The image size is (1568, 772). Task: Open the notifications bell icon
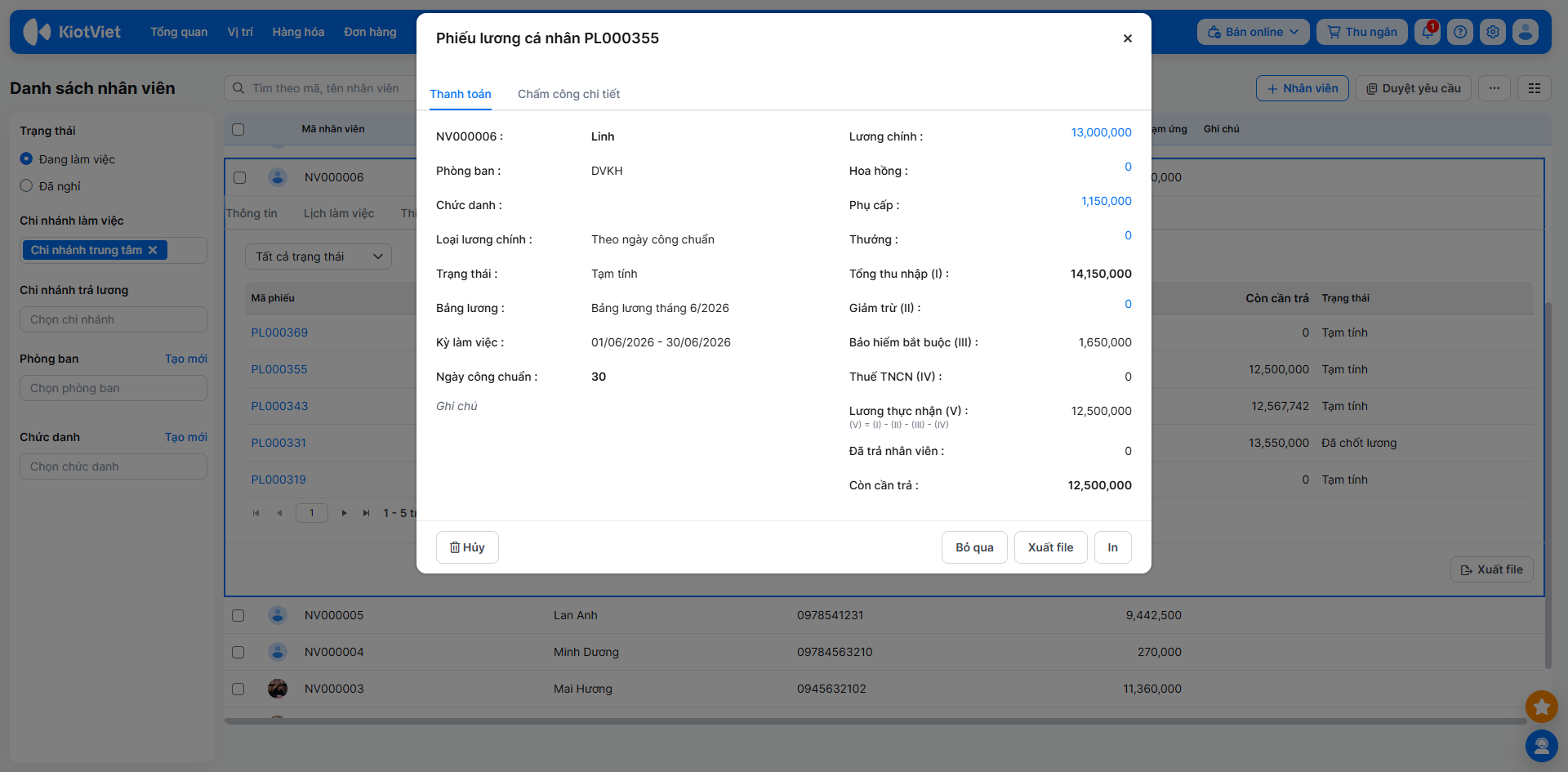coord(1428,32)
